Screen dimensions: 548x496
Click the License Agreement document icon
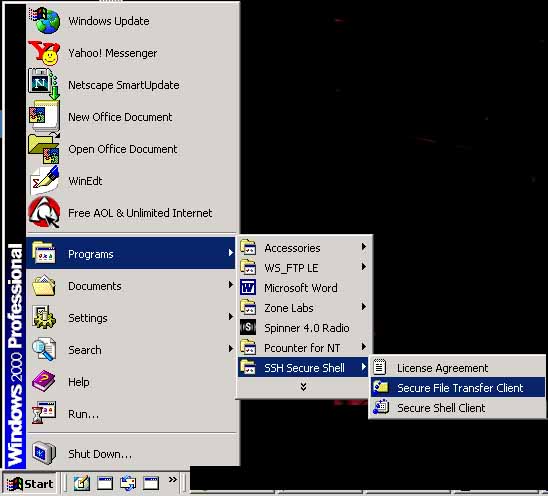click(x=380, y=367)
